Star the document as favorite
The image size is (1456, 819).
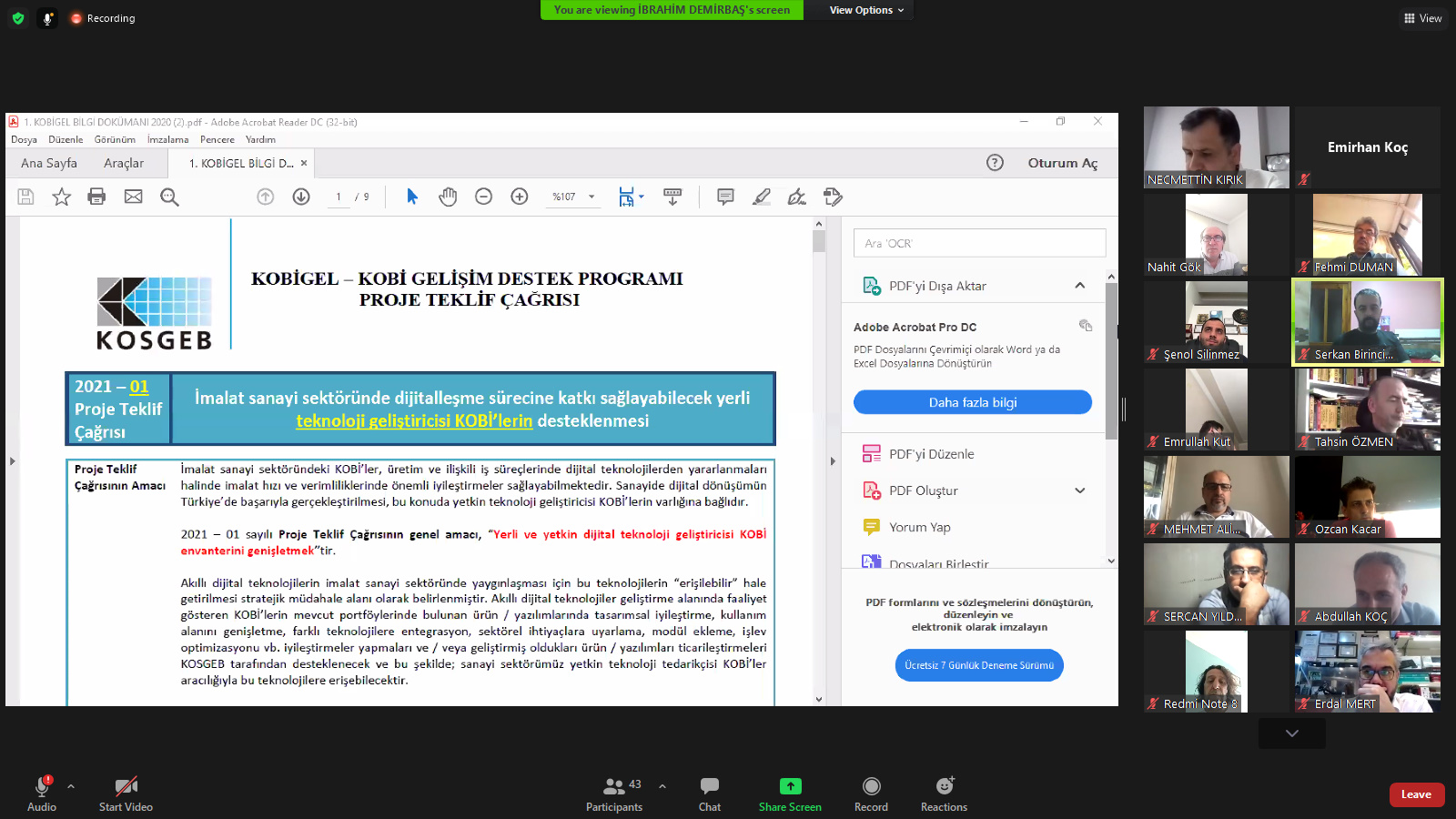pos(61,197)
